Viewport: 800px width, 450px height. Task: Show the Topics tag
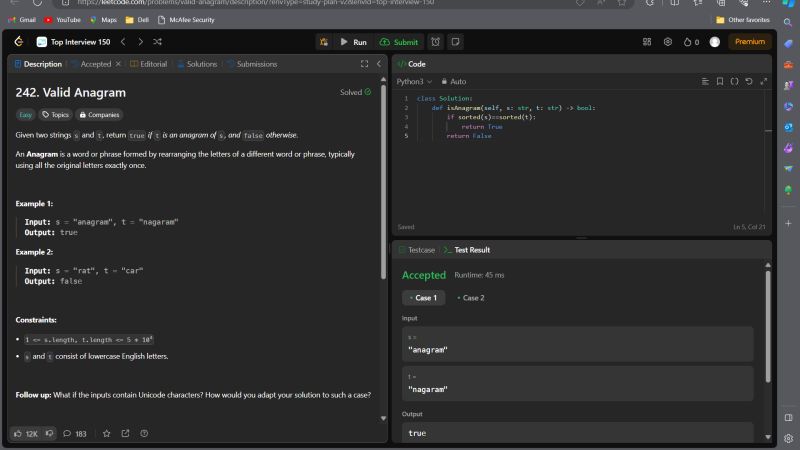point(55,115)
